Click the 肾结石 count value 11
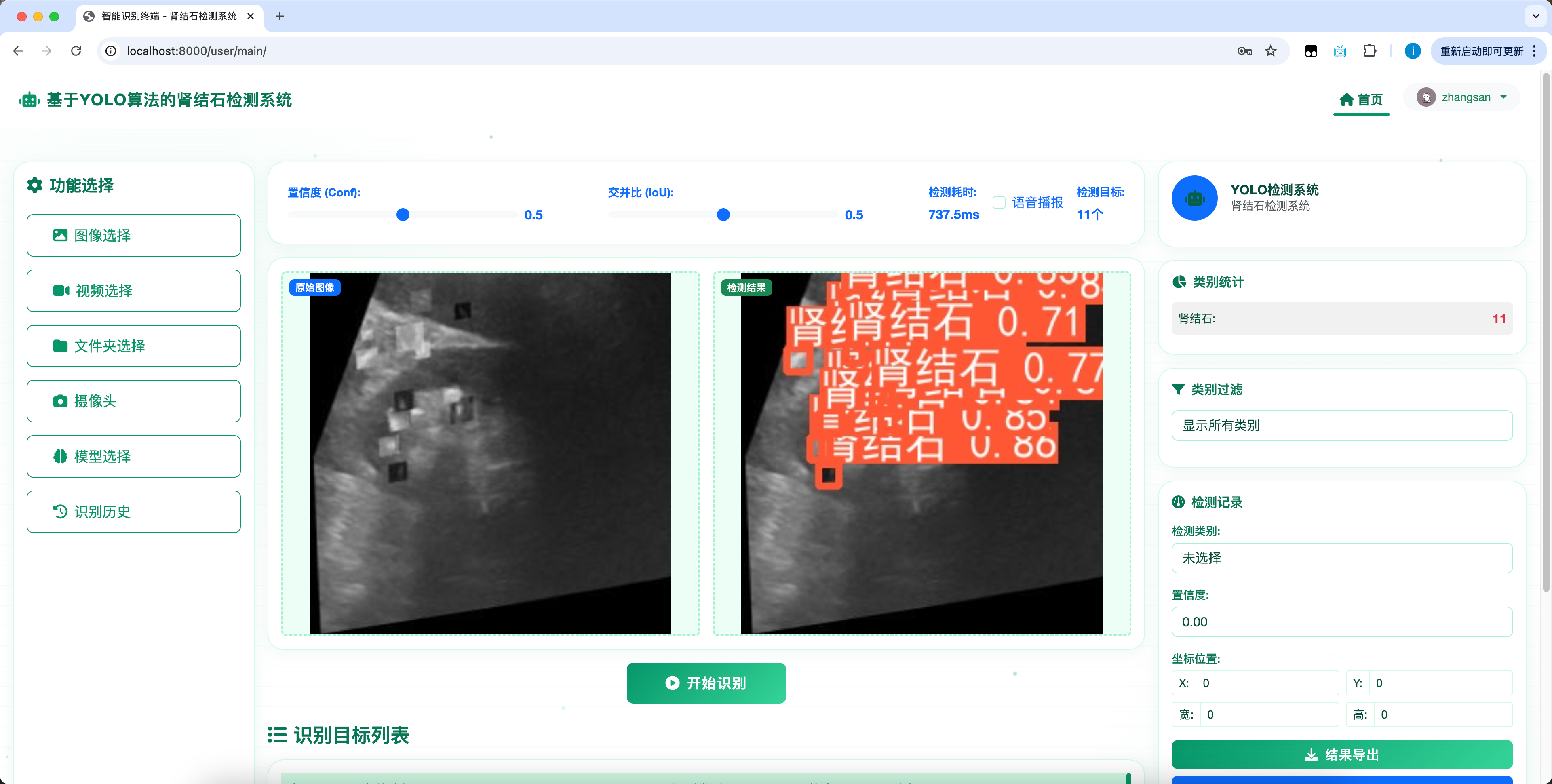The height and width of the screenshot is (784, 1552). coord(1499,319)
